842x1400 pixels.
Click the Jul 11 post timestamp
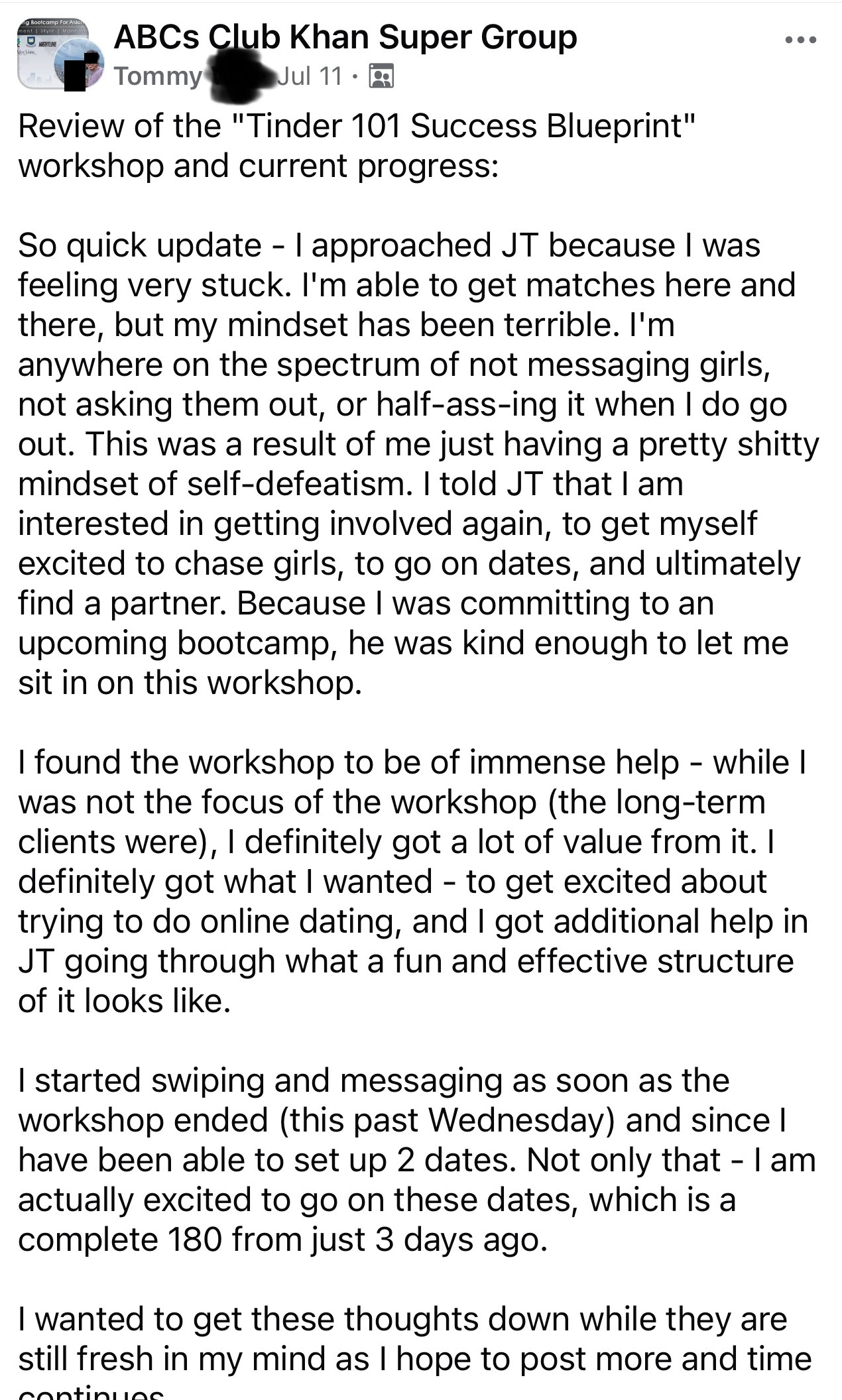pos(310,77)
